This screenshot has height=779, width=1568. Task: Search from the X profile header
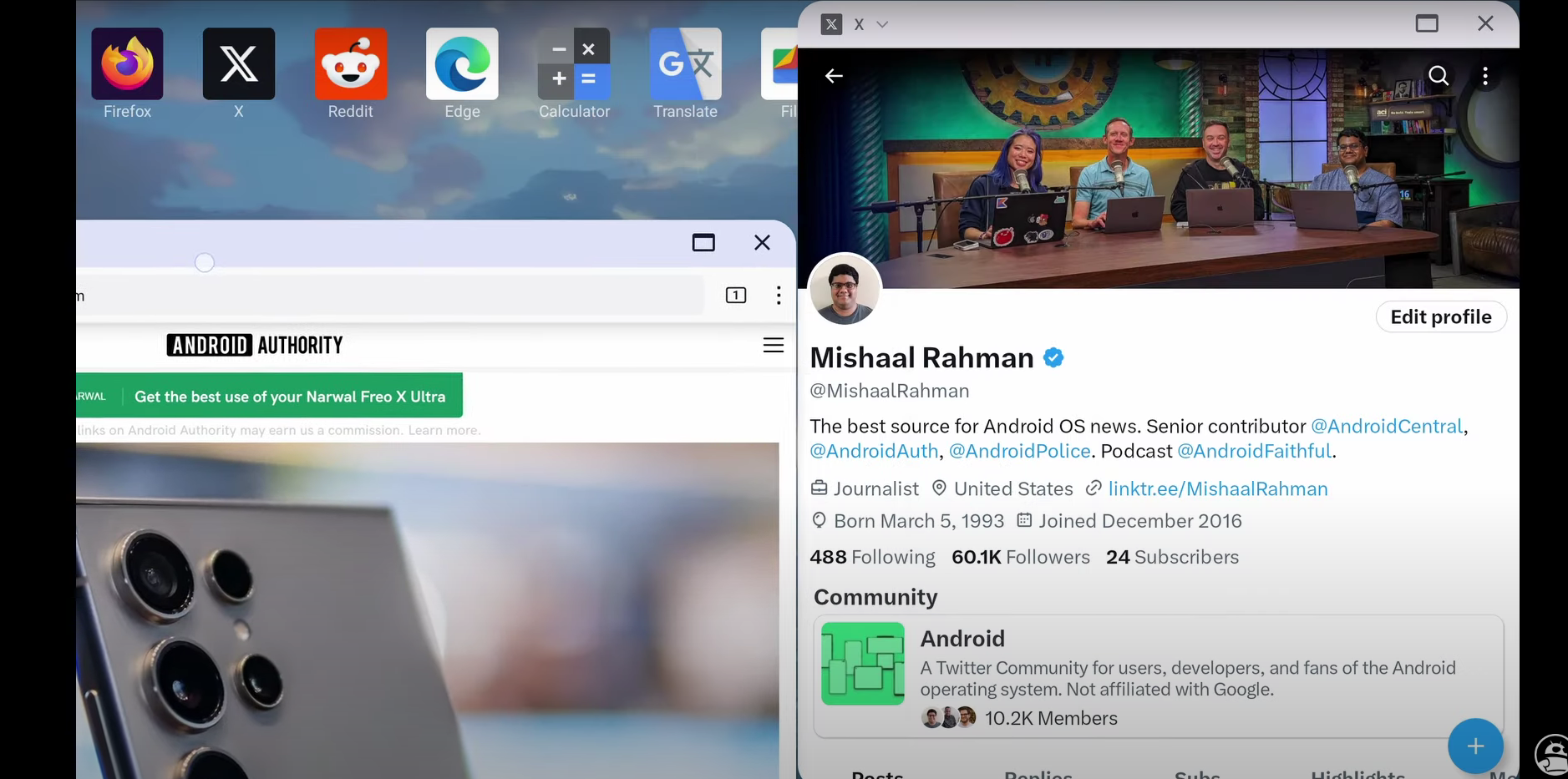1439,76
